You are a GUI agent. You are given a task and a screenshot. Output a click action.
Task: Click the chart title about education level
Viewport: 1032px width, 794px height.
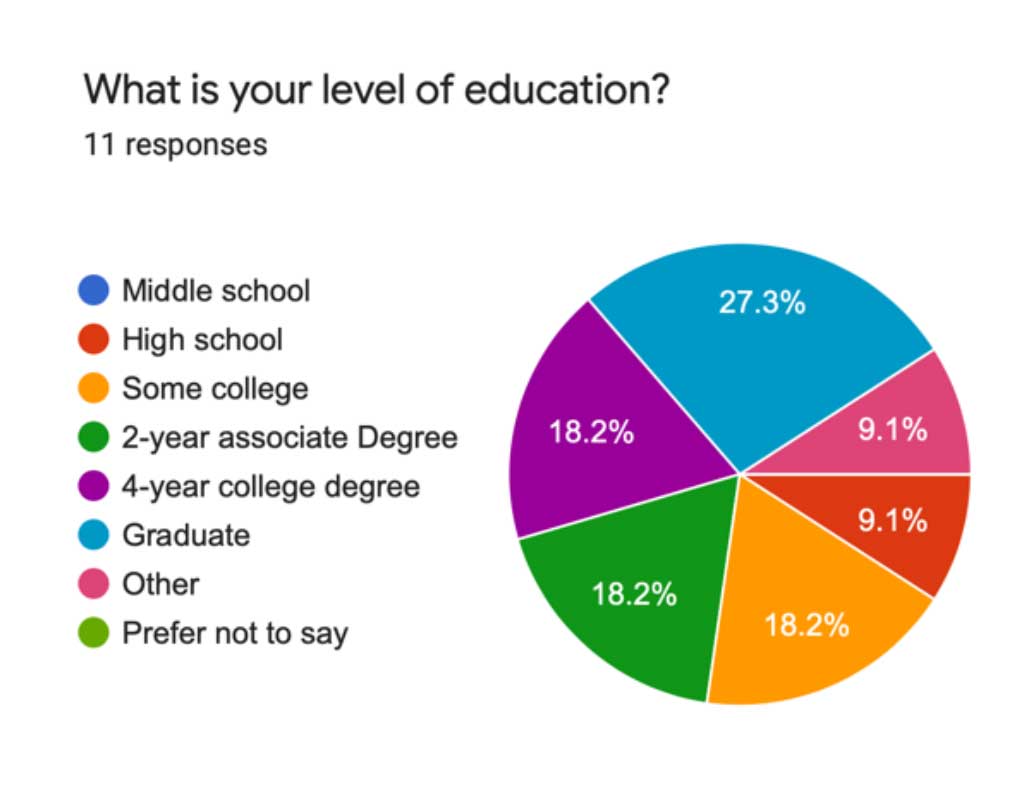376,90
